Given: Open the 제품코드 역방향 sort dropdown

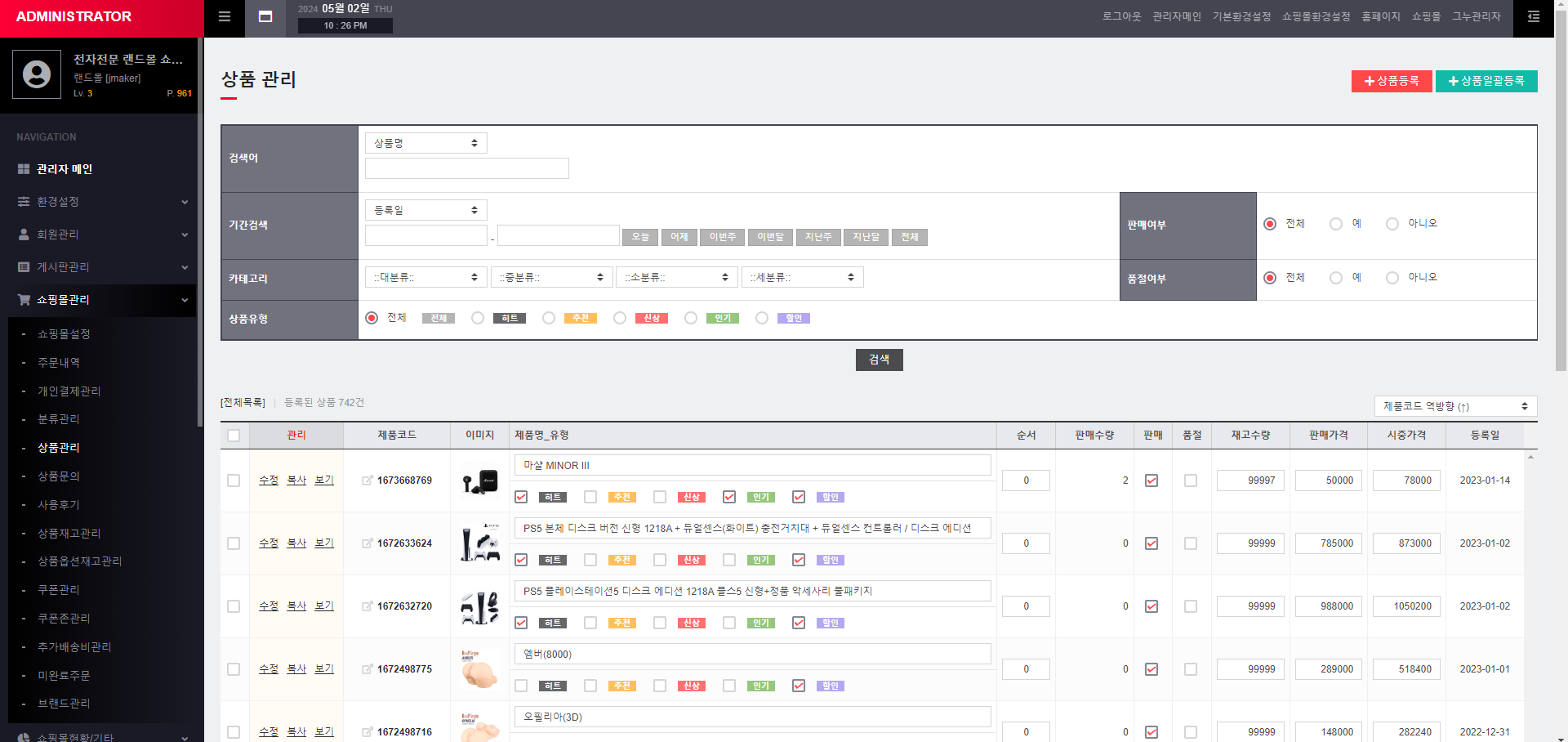Looking at the screenshot, I should (x=1455, y=406).
